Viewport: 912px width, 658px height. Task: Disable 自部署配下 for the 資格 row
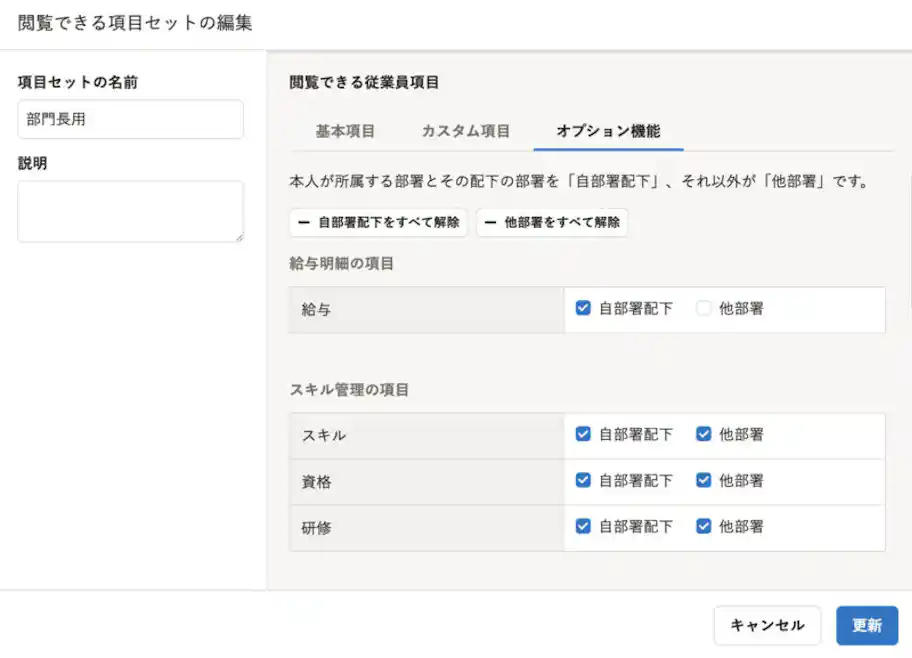(x=583, y=481)
